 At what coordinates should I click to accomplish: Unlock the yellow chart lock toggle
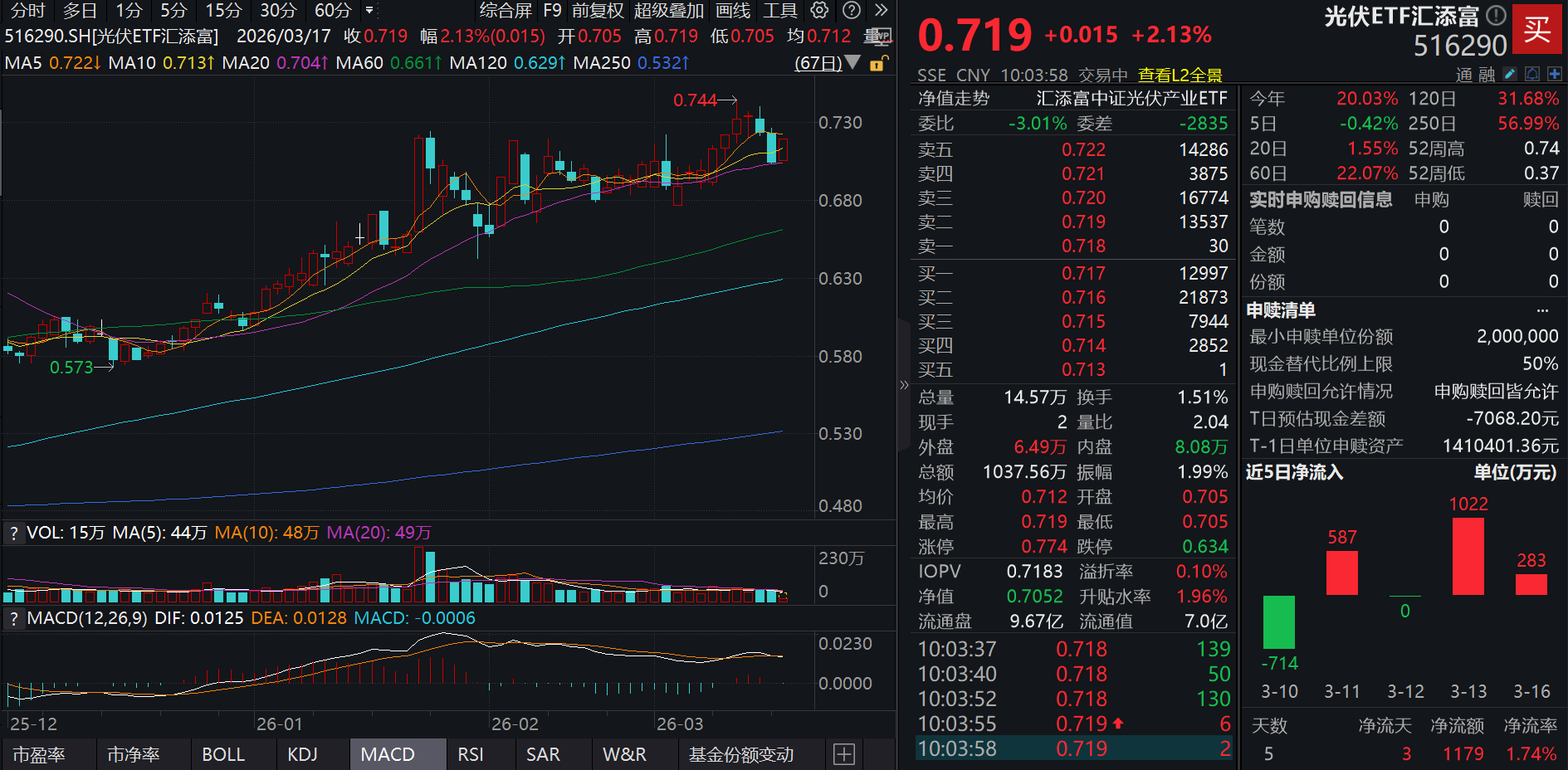tap(877, 63)
